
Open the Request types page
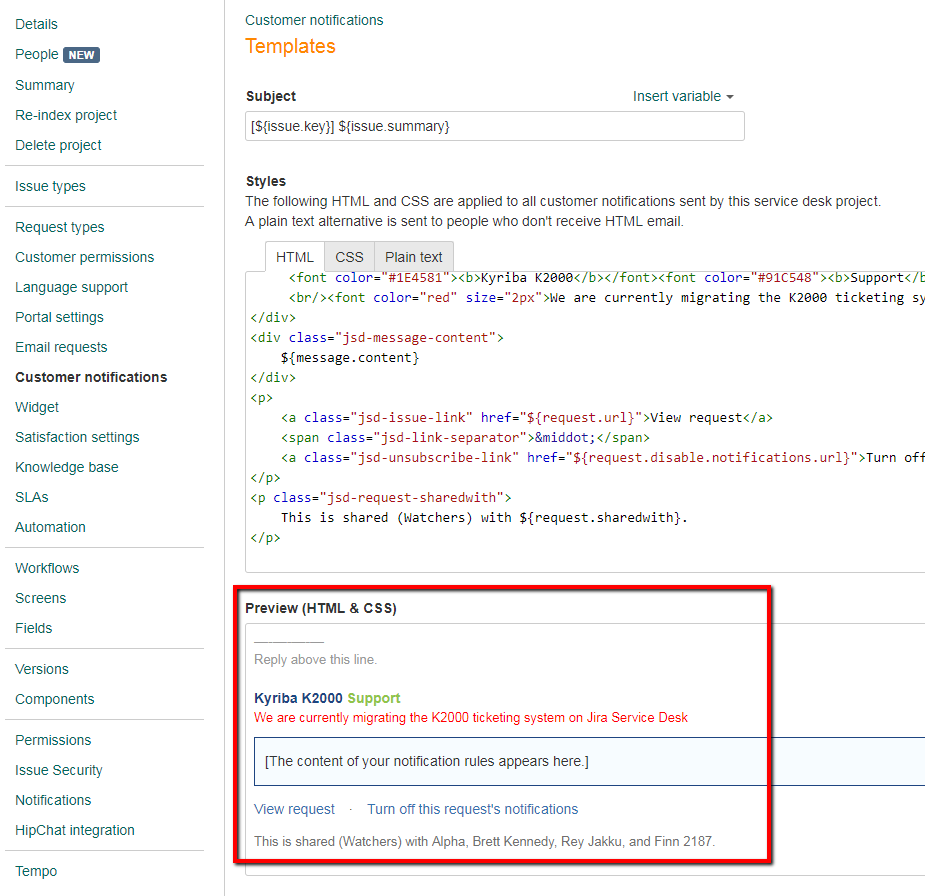[61, 227]
